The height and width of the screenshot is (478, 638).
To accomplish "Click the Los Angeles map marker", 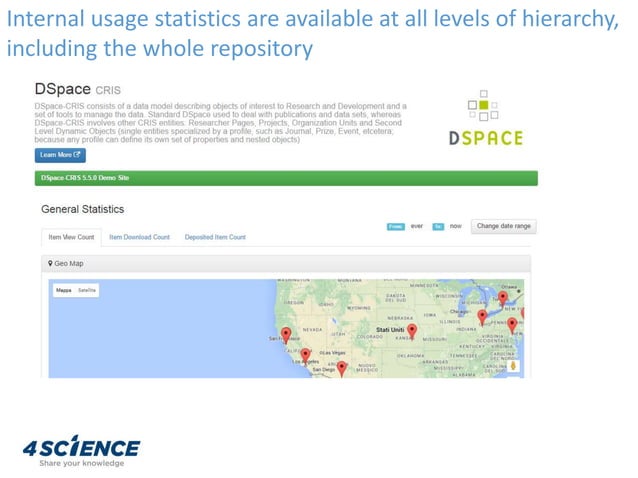I will click(305, 356).
